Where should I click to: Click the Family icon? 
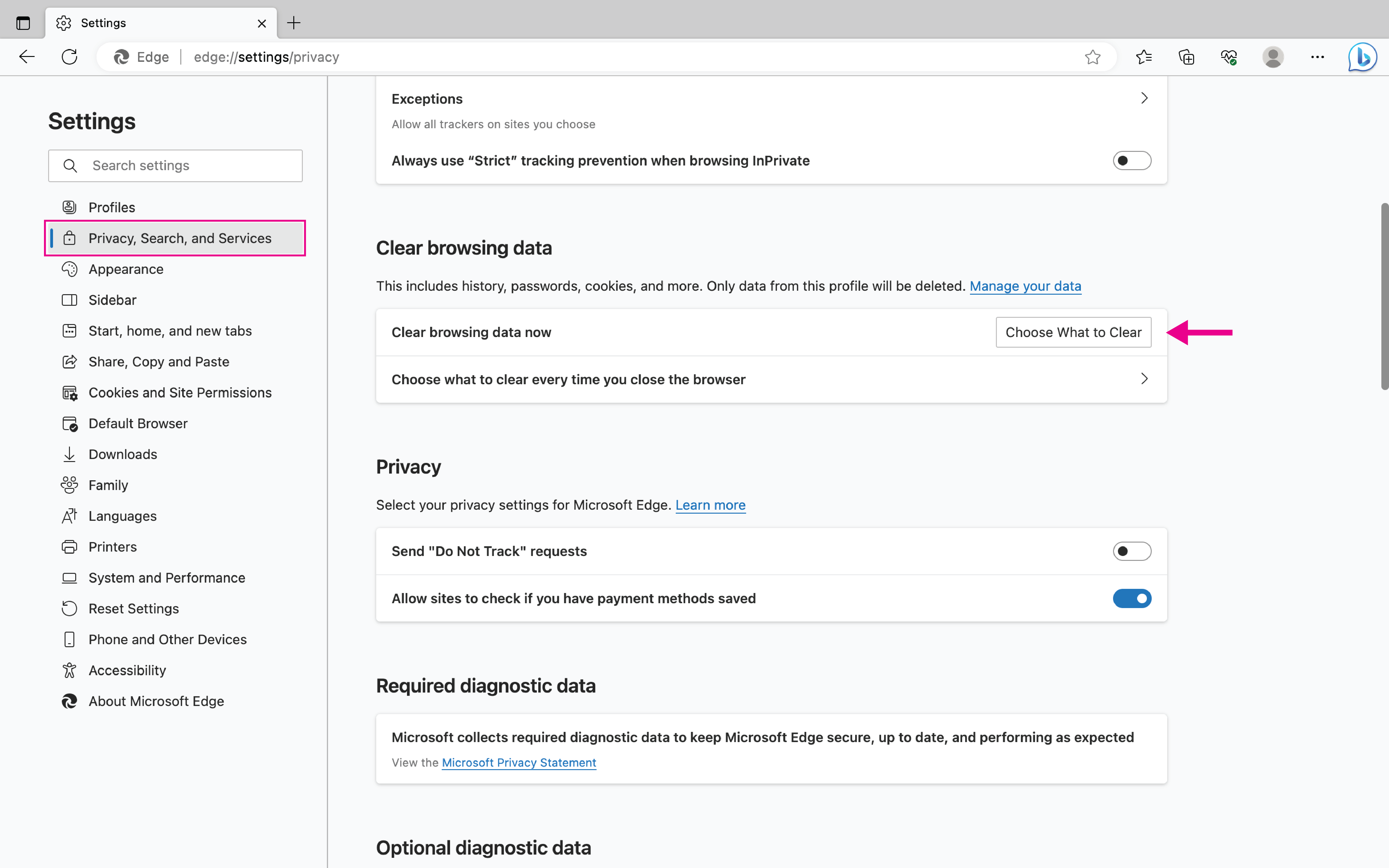(69, 485)
